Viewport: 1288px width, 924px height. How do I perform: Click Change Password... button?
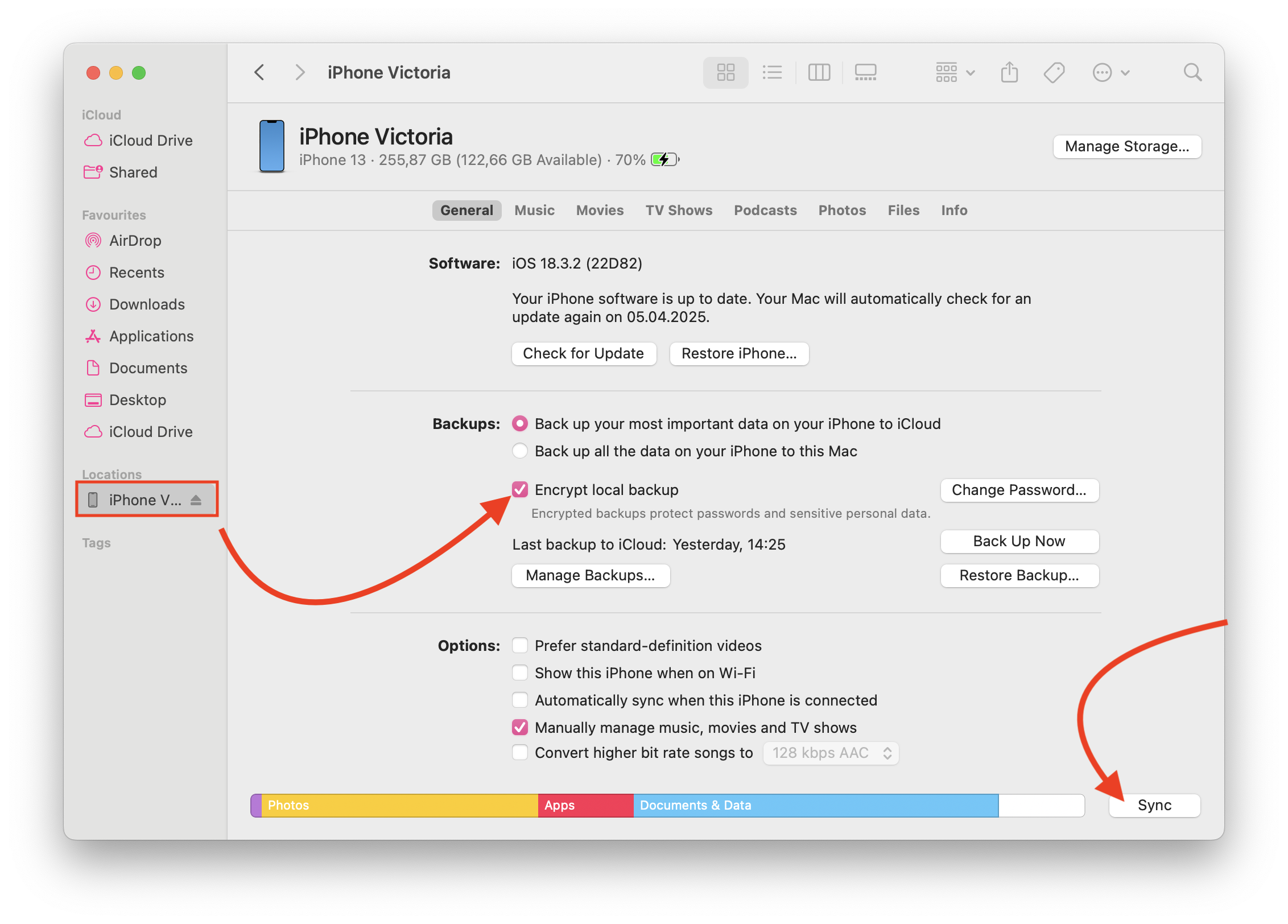(1019, 490)
